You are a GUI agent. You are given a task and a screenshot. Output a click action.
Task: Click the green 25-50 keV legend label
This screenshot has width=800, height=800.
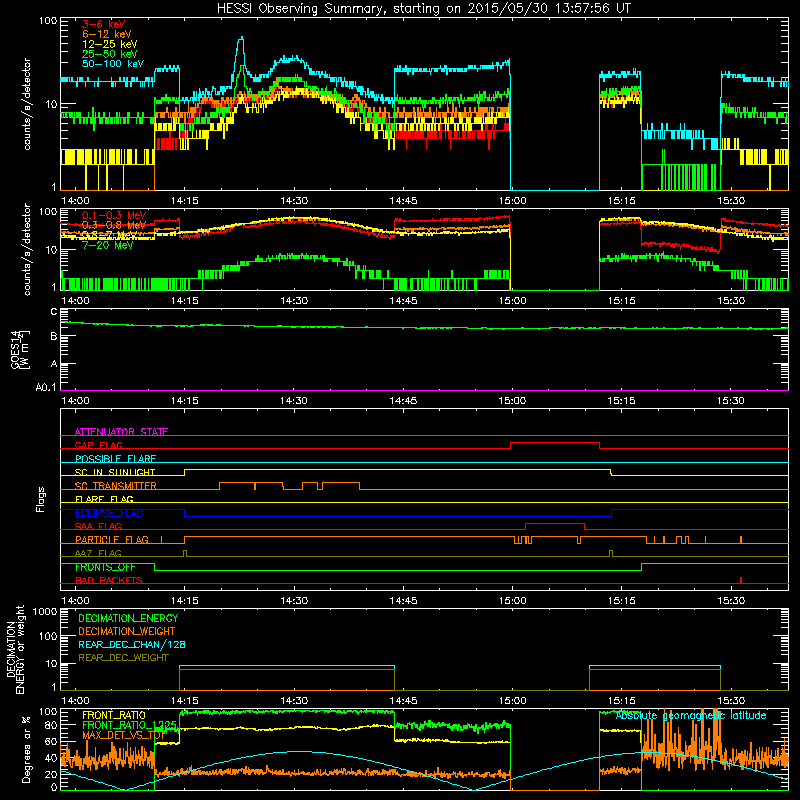(110, 54)
